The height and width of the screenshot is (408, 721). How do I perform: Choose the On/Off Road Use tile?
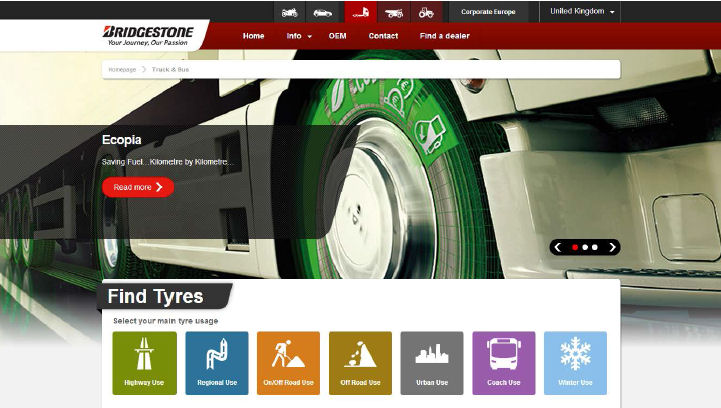click(x=288, y=363)
